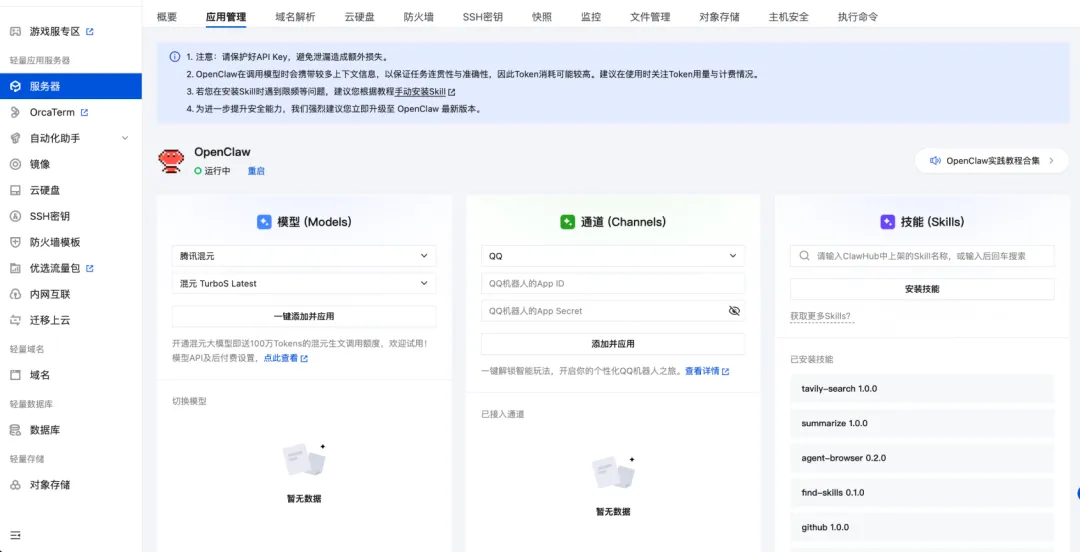Viewport: 1080px width, 552px height.
Task: Click the 内网互联 cloud icon in sidebar
Action: (x=15, y=294)
